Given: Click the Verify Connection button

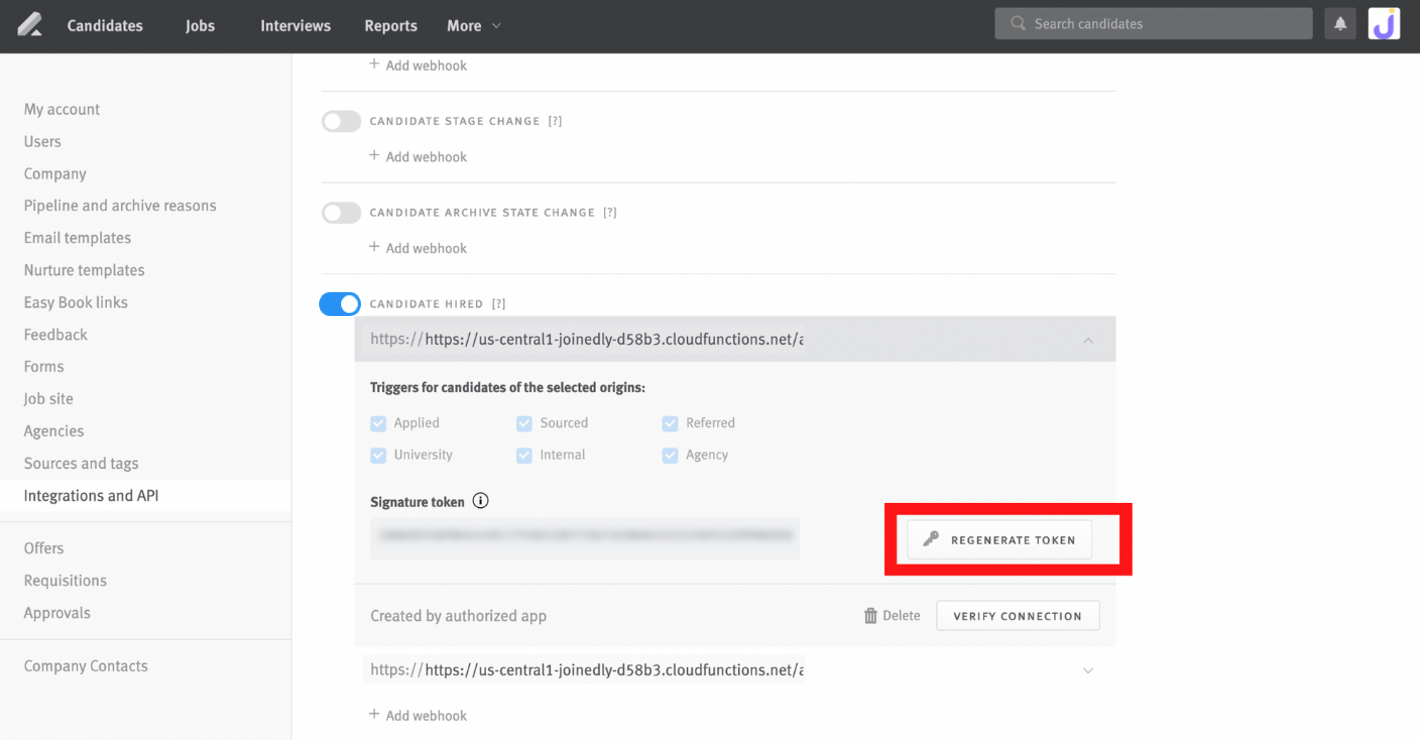Looking at the screenshot, I should click(x=1017, y=615).
